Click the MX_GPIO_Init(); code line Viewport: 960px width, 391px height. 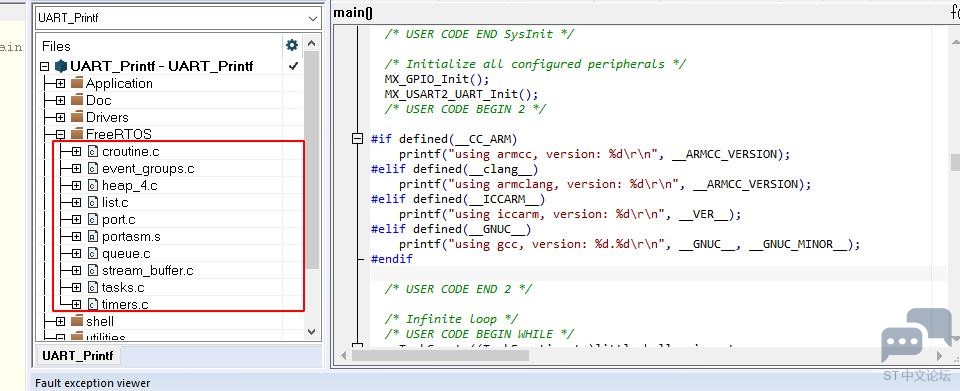click(437, 79)
